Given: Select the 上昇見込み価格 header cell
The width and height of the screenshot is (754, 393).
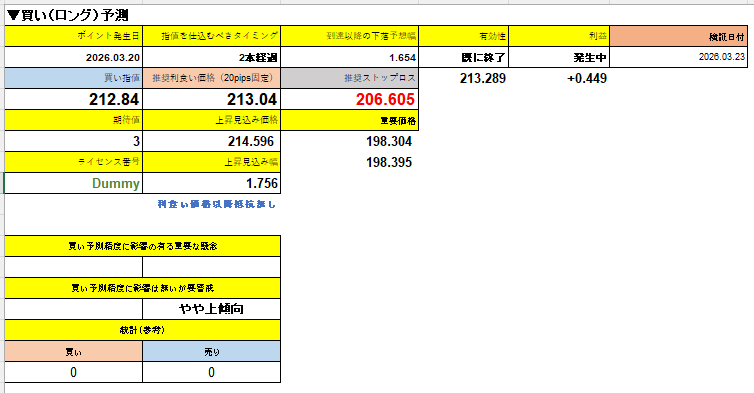Looking at the screenshot, I should [212, 120].
